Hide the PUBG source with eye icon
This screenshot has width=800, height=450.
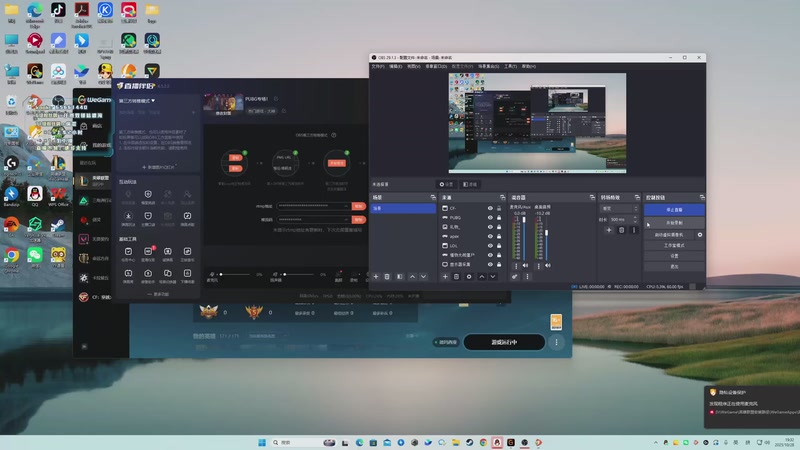pos(490,217)
